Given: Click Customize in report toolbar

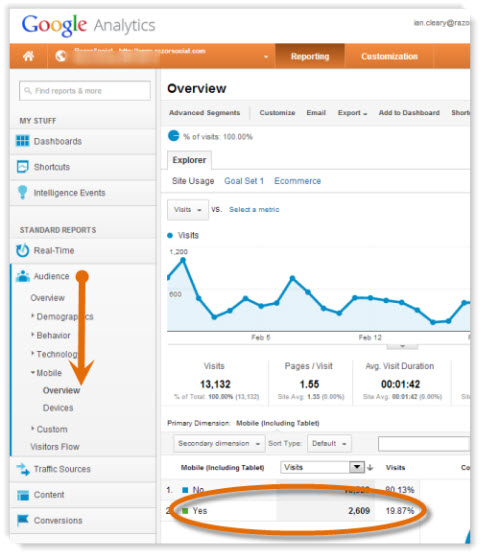Looking at the screenshot, I should [277, 113].
